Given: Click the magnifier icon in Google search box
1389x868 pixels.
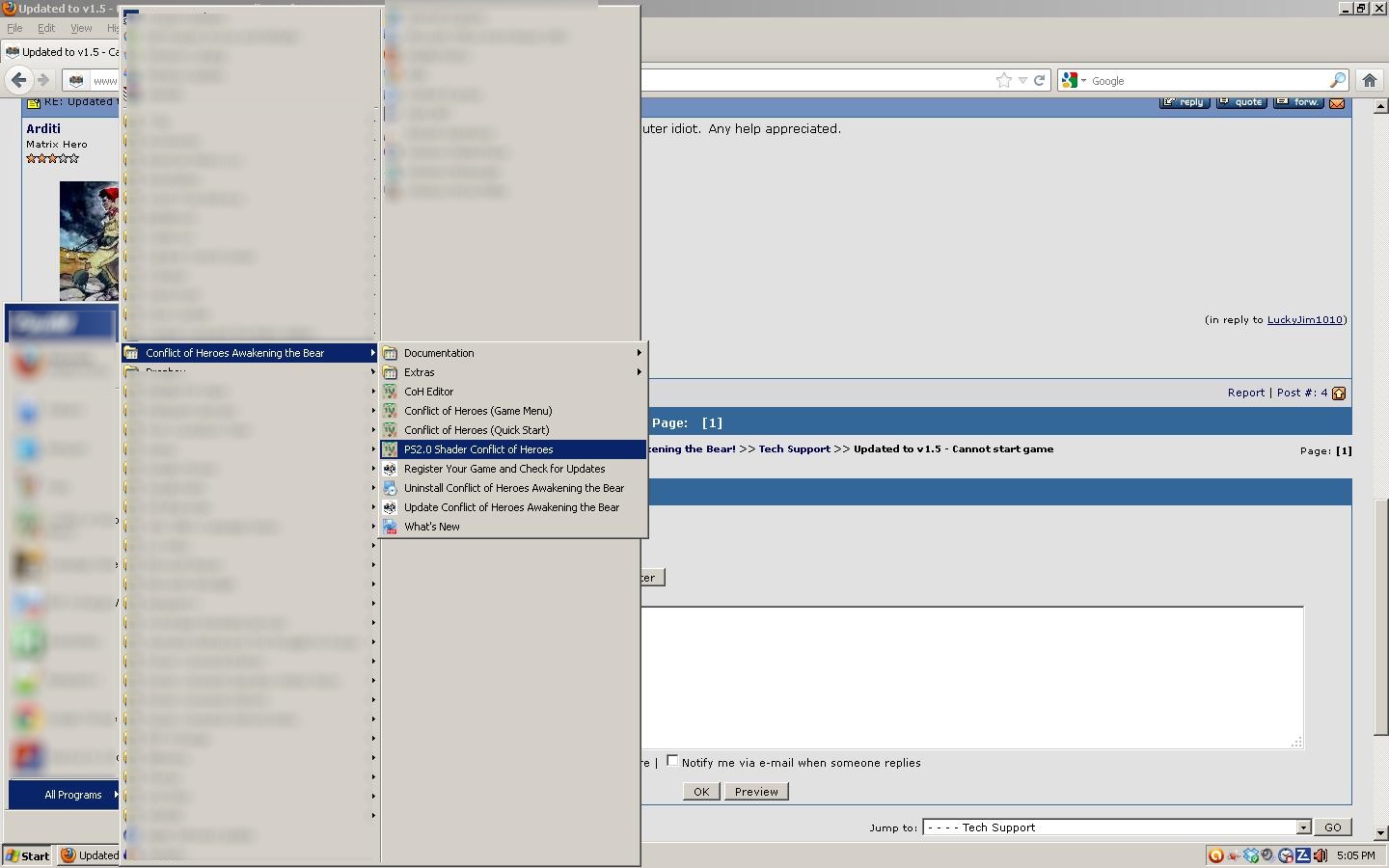Looking at the screenshot, I should point(1338,81).
